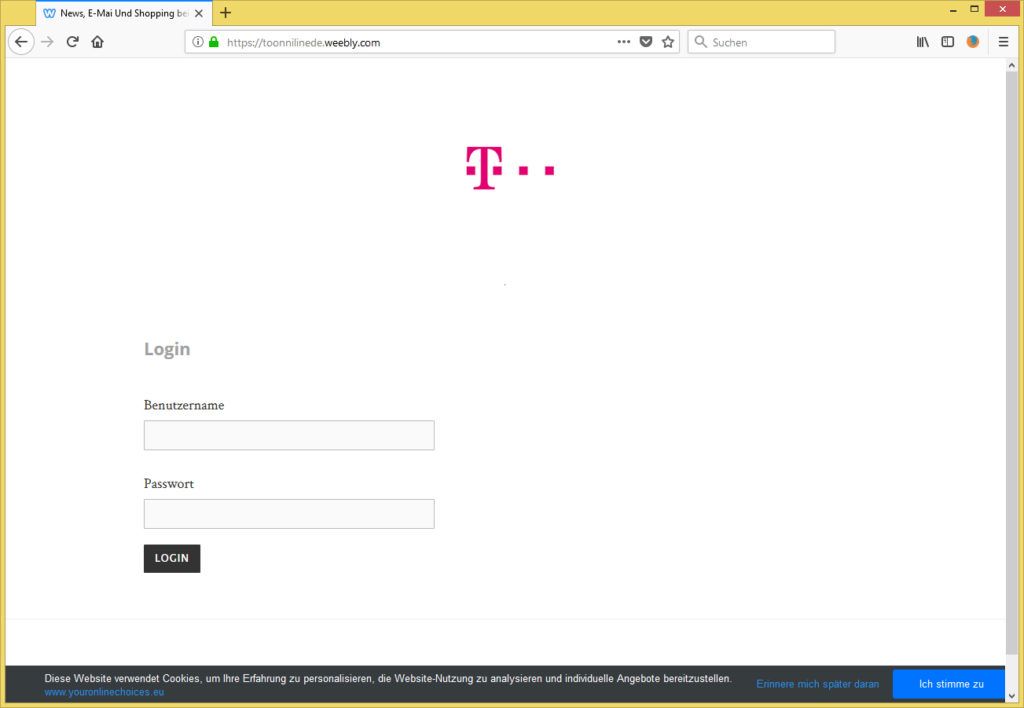Close the browser window
This screenshot has height=708, width=1024.
tap(1002, 9)
